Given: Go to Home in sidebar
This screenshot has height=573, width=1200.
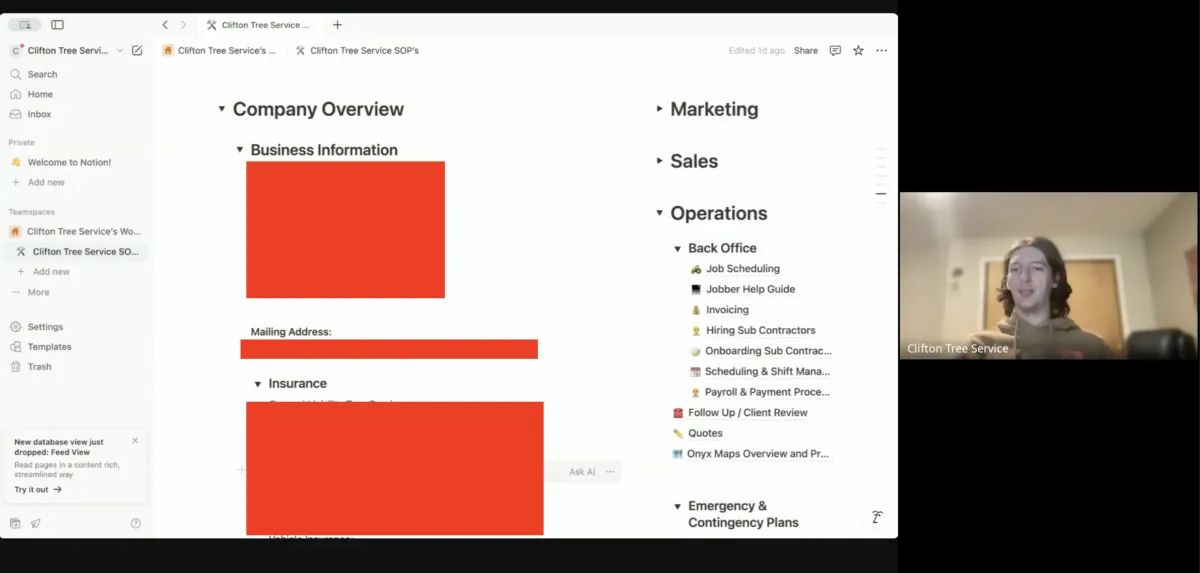Looking at the screenshot, I should click(x=40, y=94).
